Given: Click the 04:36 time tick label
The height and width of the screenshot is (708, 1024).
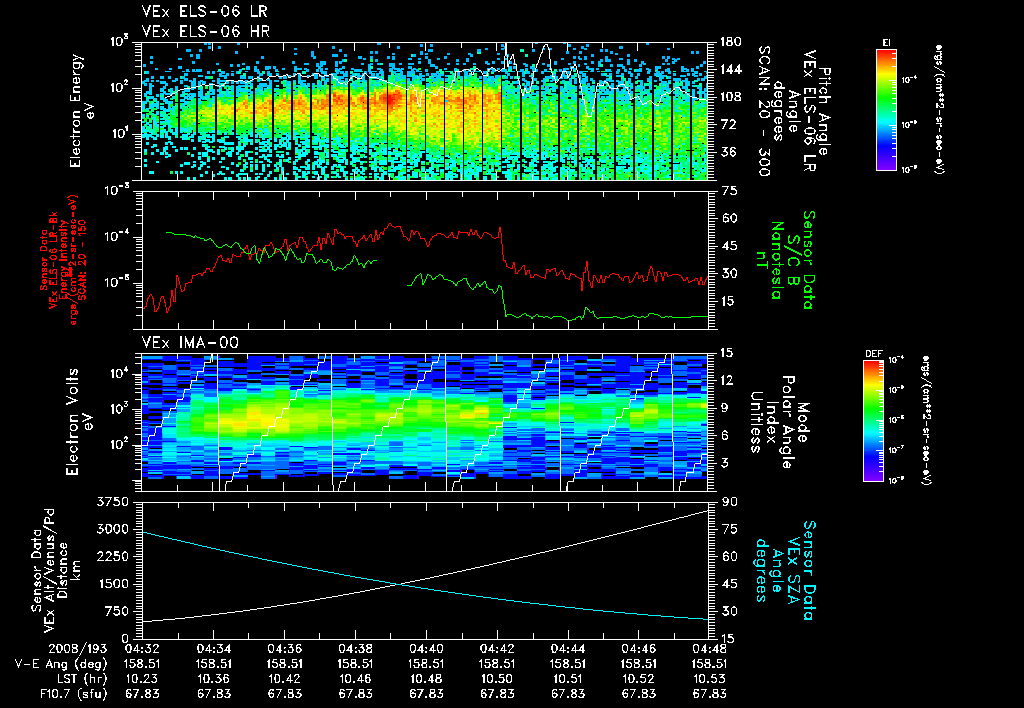Looking at the screenshot, I should pos(284,649).
